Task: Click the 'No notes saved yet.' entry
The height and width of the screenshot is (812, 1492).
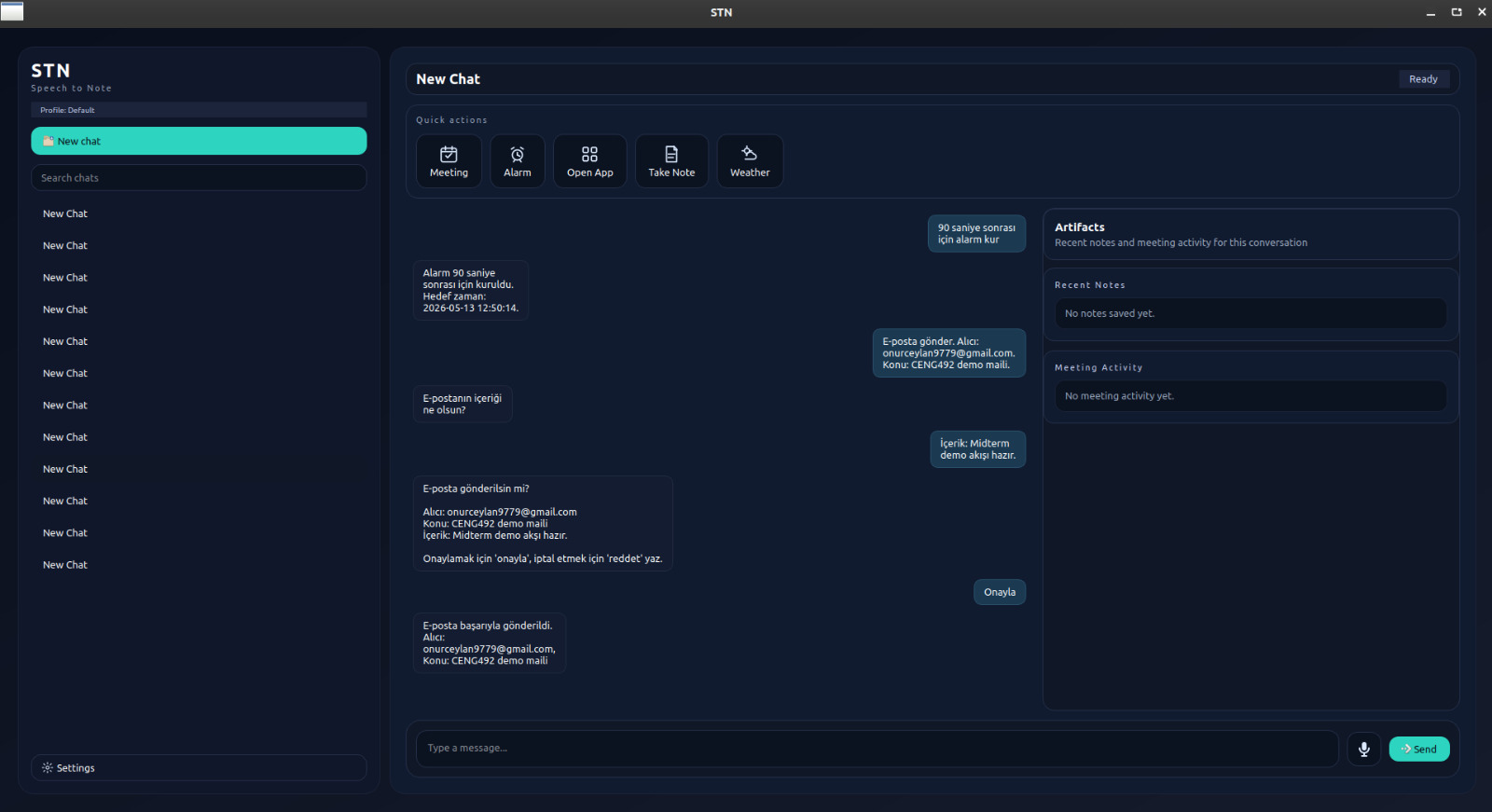Action: click(1250, 313)
